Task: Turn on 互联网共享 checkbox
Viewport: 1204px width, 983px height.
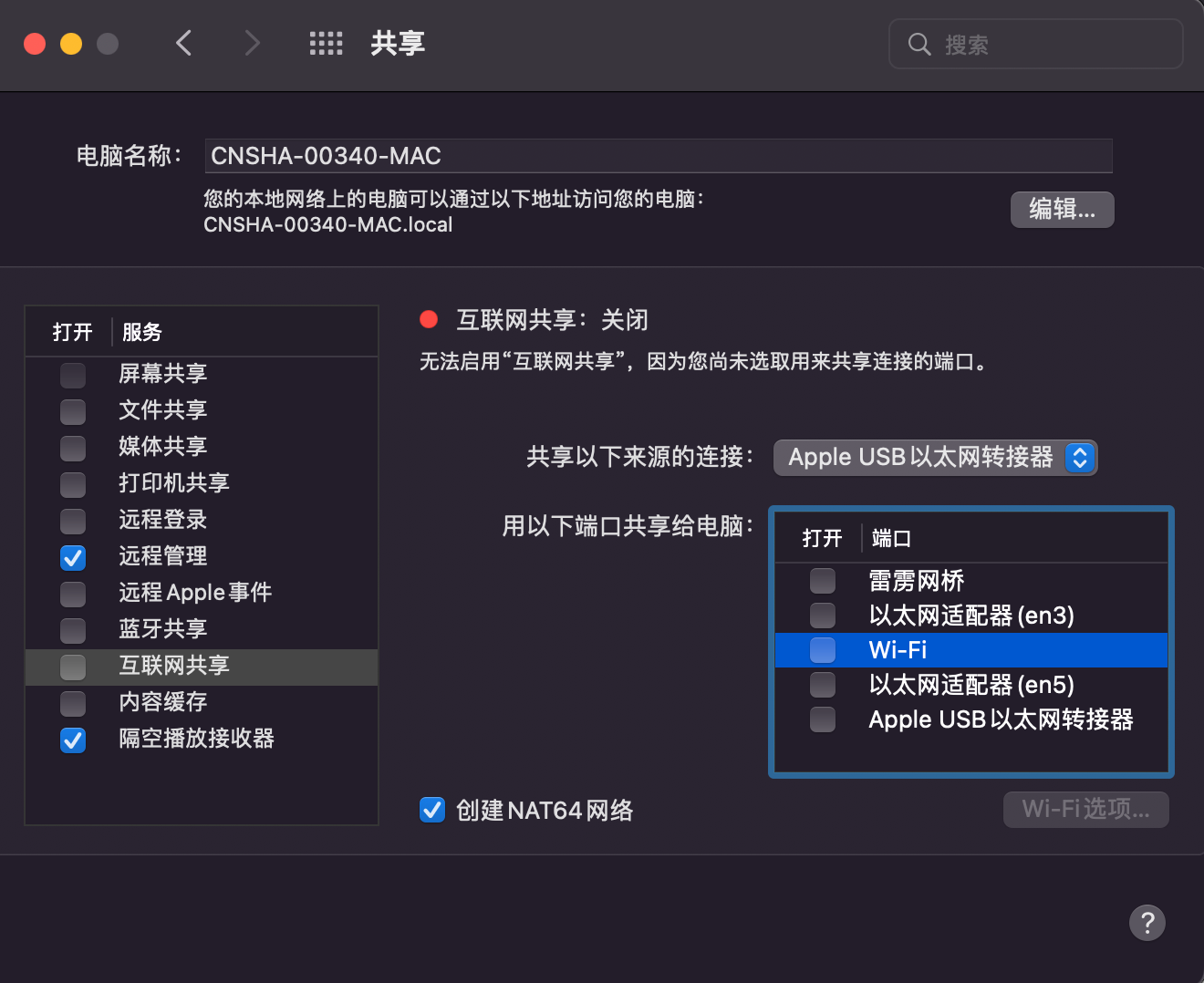Action: coord(73,667)
